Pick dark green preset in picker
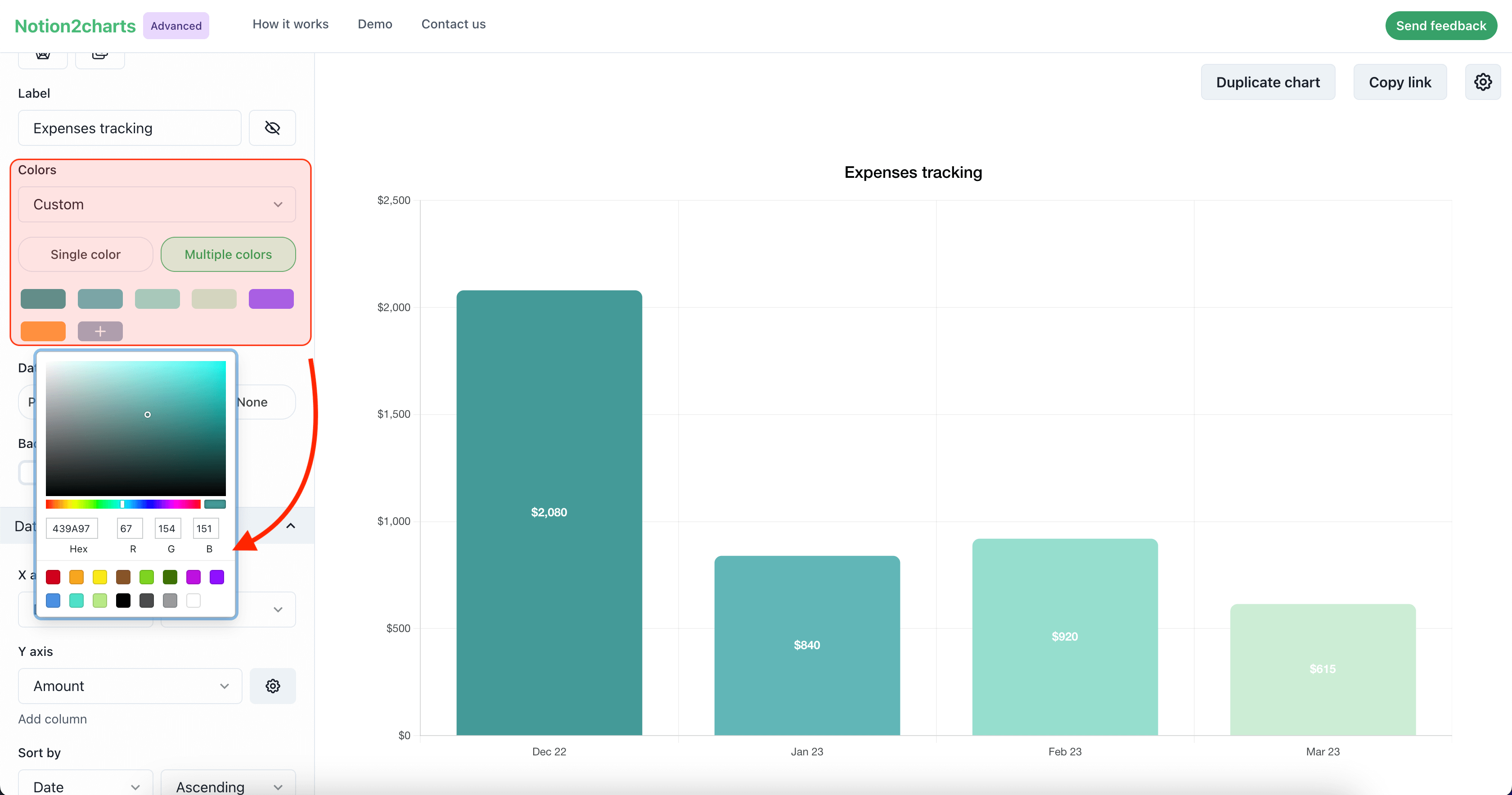This screenshot has height=795, width=1512. (170, 577)
